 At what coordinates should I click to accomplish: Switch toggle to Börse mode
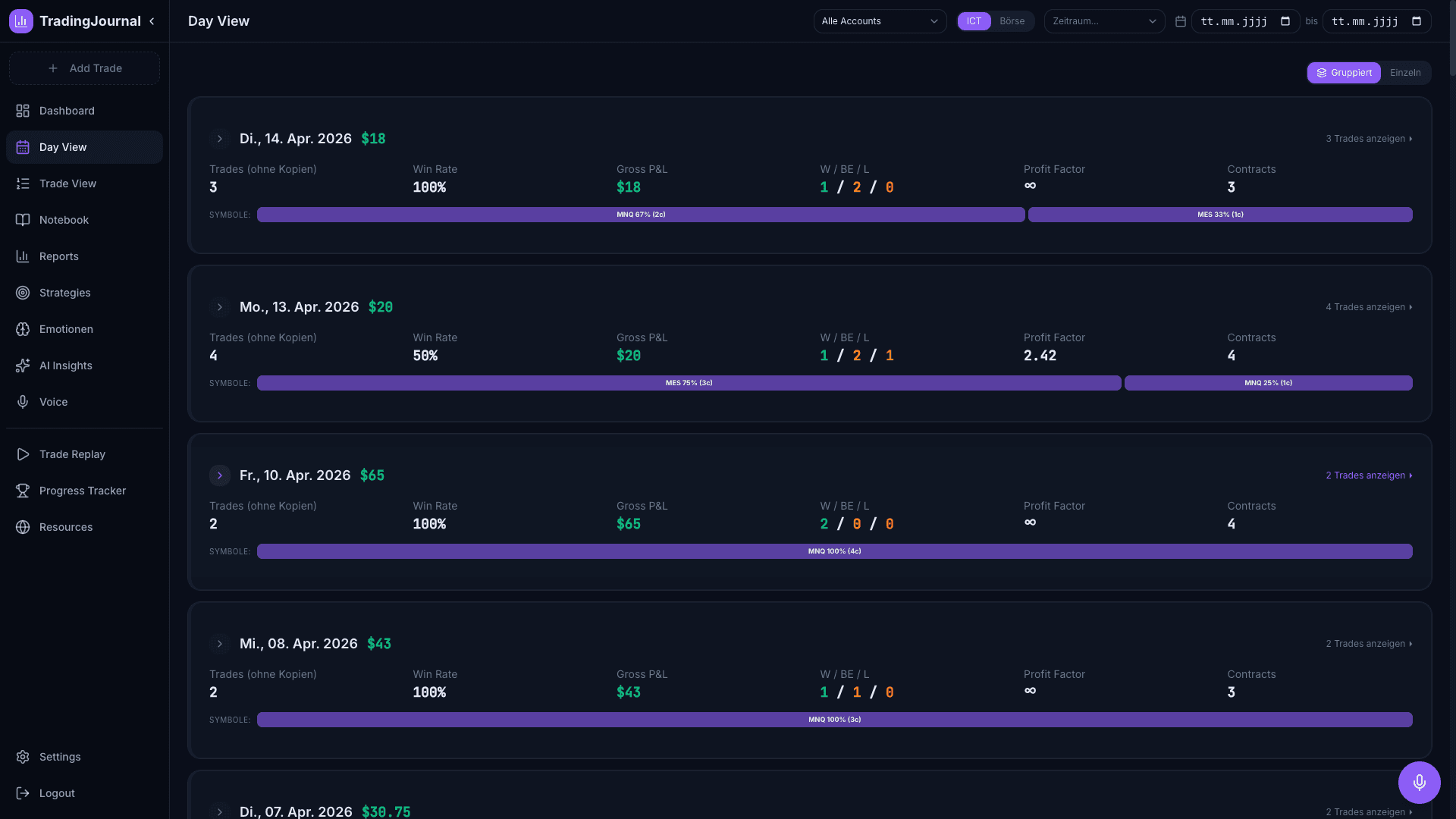(1012, 21)
